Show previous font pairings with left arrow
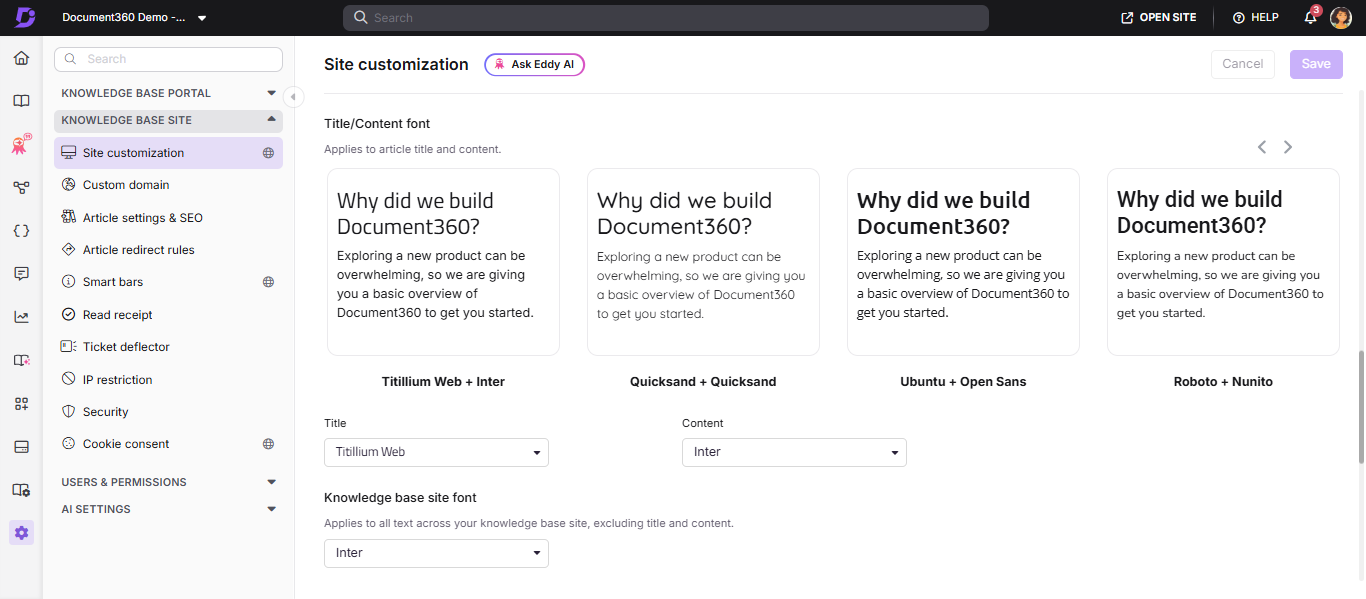1366x599 pixels. [1262, 147]
